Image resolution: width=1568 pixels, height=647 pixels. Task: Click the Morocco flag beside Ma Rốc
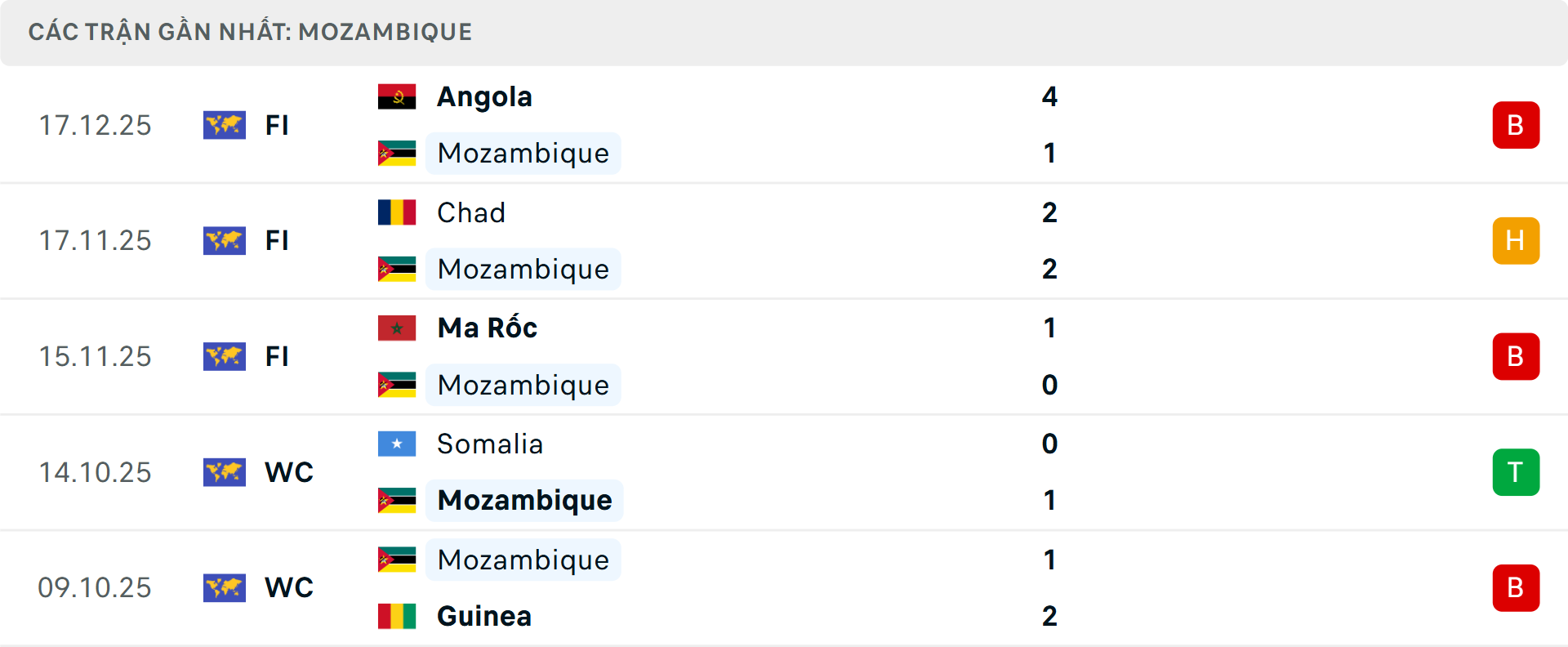[397, 328]
